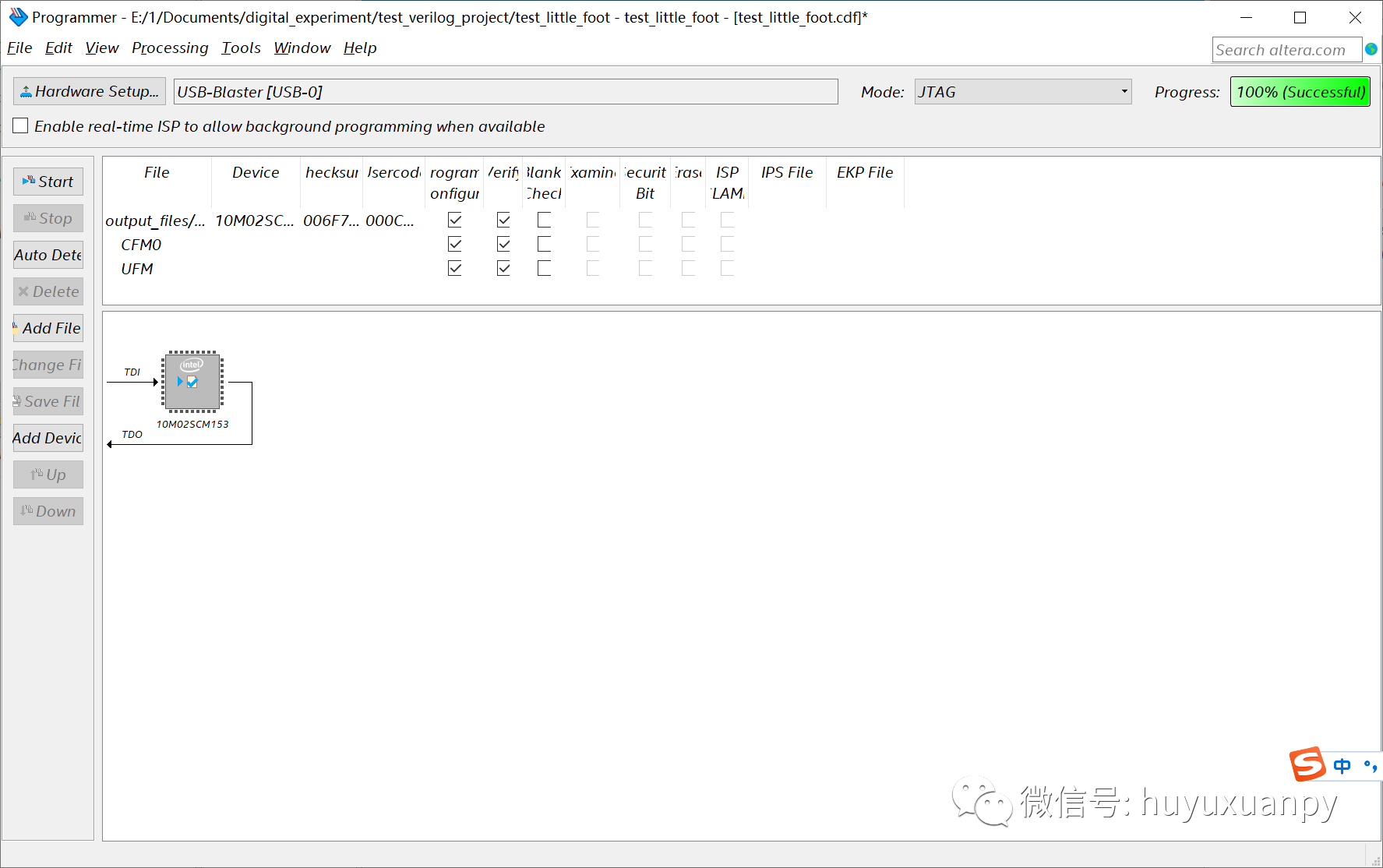Image resolution: width=1383 pixels, height=868 pixels.
Task: Click the Sogou input method icon
Action: tap(1308, 764)
